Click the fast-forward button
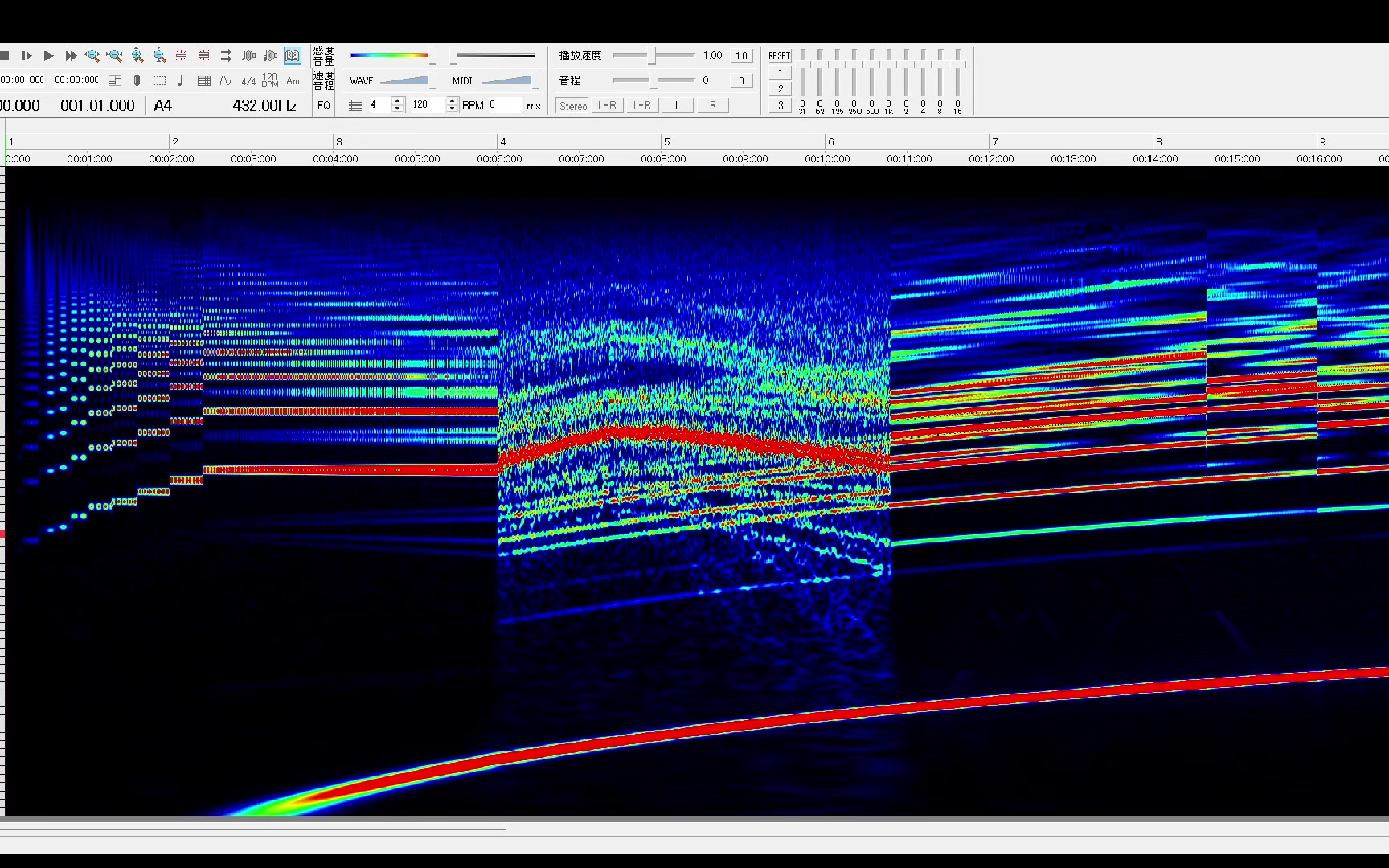Screen dimensions: 1389x868 point(71,55)
